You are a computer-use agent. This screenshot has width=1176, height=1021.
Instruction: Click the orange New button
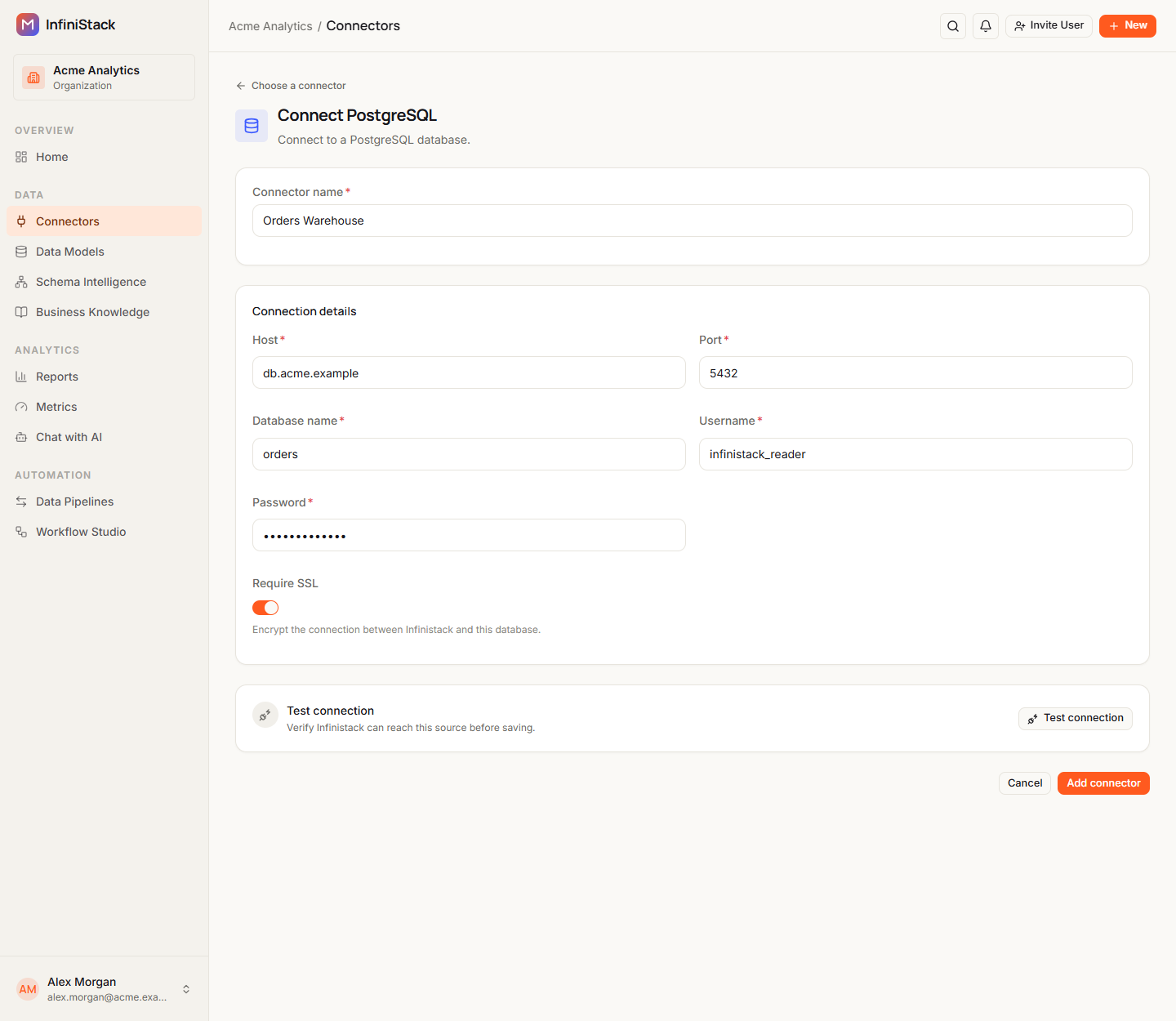click(1128, 26)
